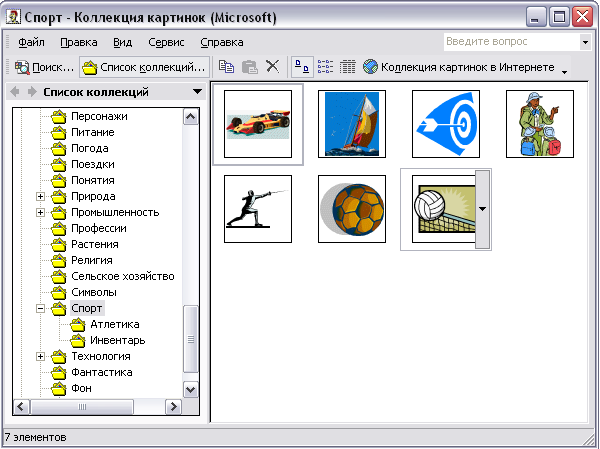The width and height of the screenshot is (600, 449).
Task: Click the Введите вопрос help field
Action: [x=512, y=42]
